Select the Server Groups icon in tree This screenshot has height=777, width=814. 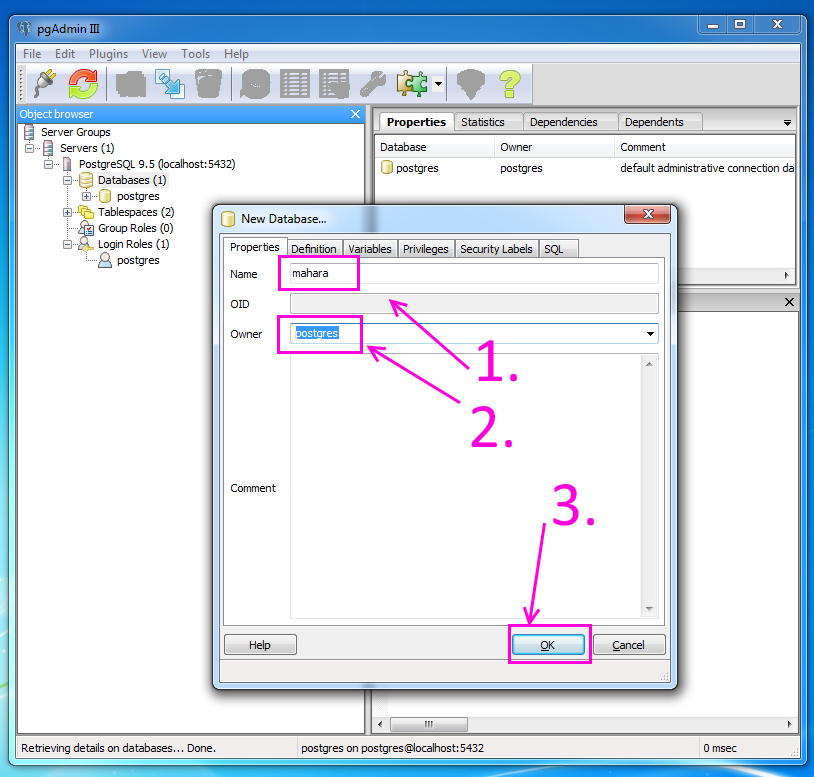[x=29, y=132]
